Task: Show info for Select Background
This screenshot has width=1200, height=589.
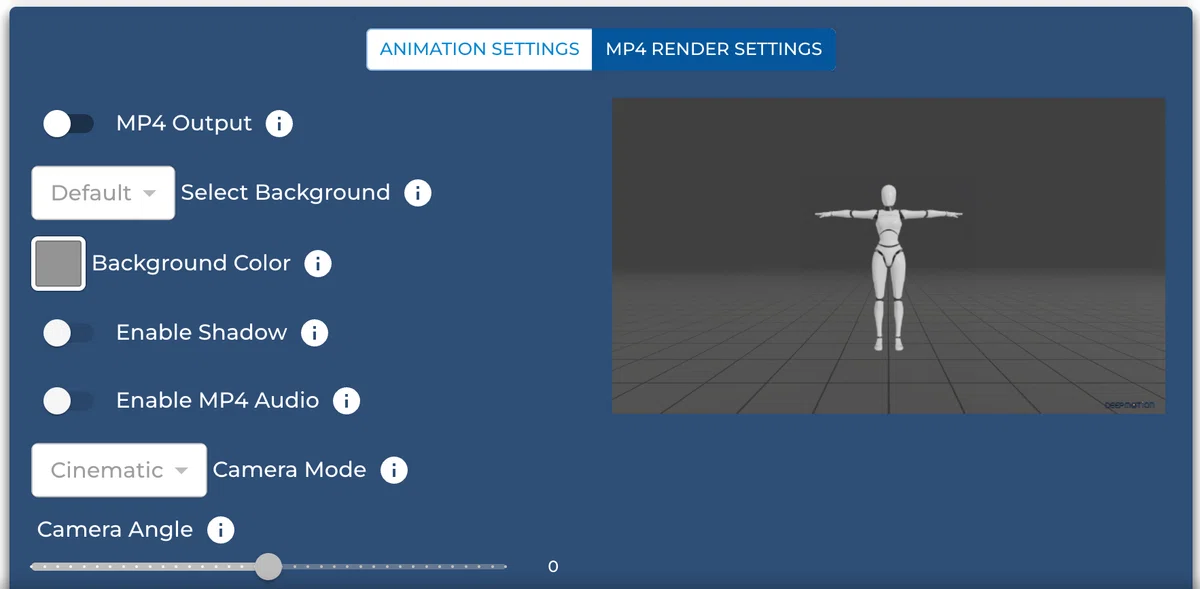Action: pyautogui.click(x=417, y=193)
